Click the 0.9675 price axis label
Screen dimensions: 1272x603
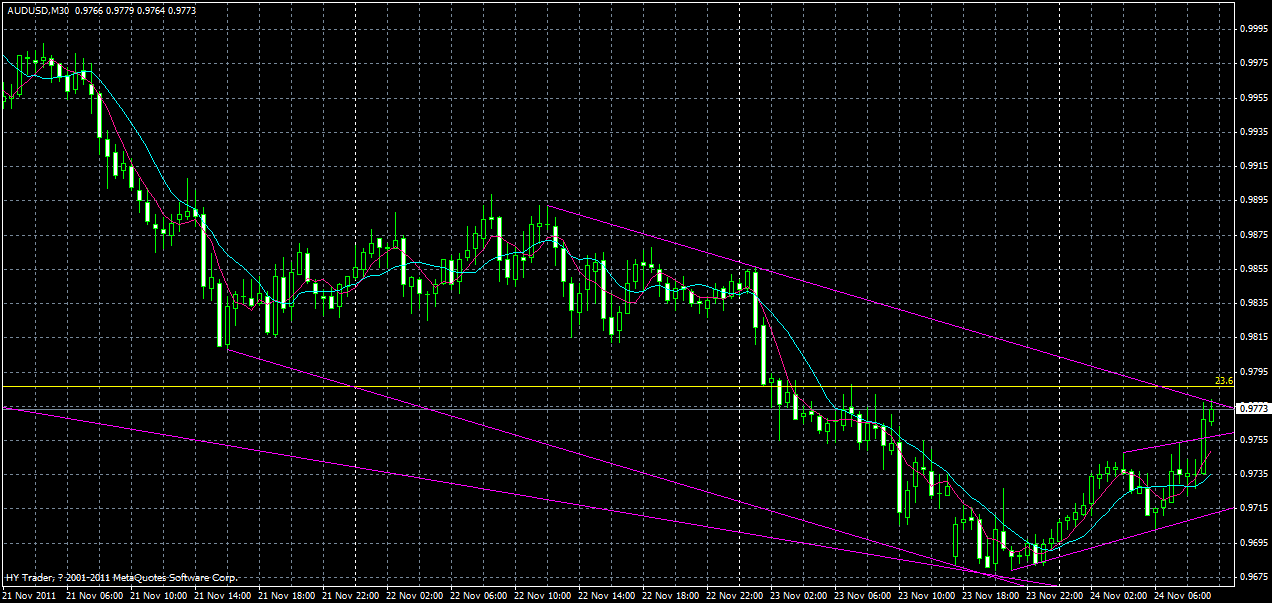pyautogui.click(x=1254, y=577)
